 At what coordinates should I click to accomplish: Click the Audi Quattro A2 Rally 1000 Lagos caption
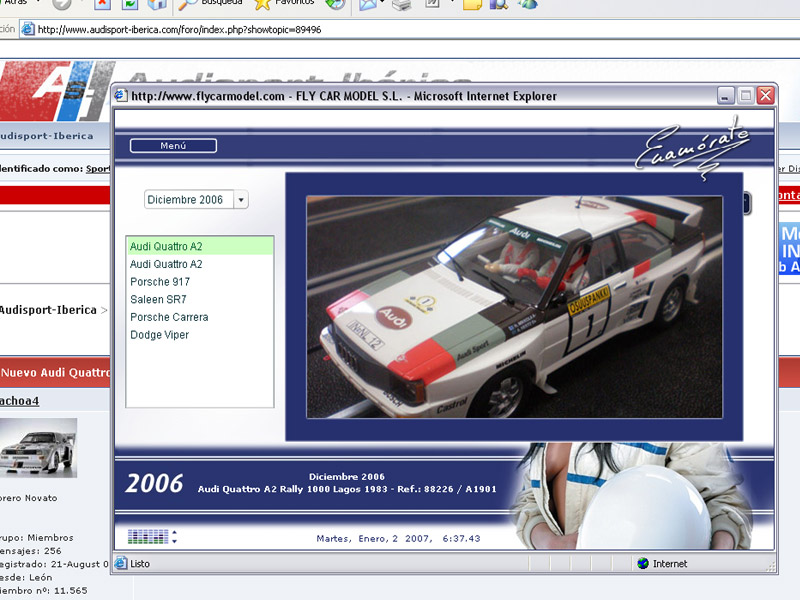[x=347, y=489]
